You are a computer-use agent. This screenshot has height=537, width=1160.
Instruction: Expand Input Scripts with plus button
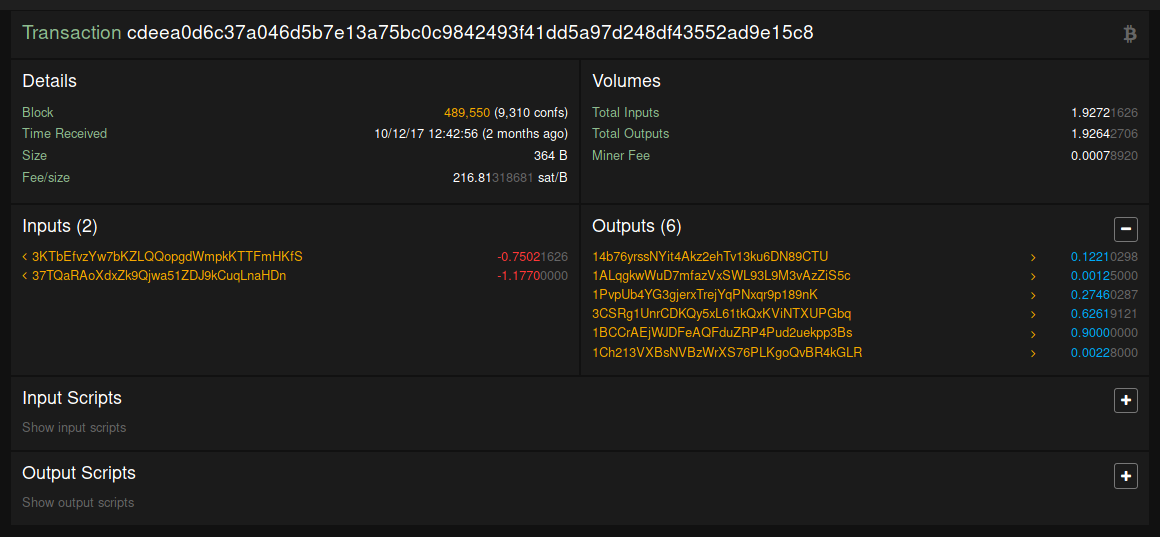1126,400
